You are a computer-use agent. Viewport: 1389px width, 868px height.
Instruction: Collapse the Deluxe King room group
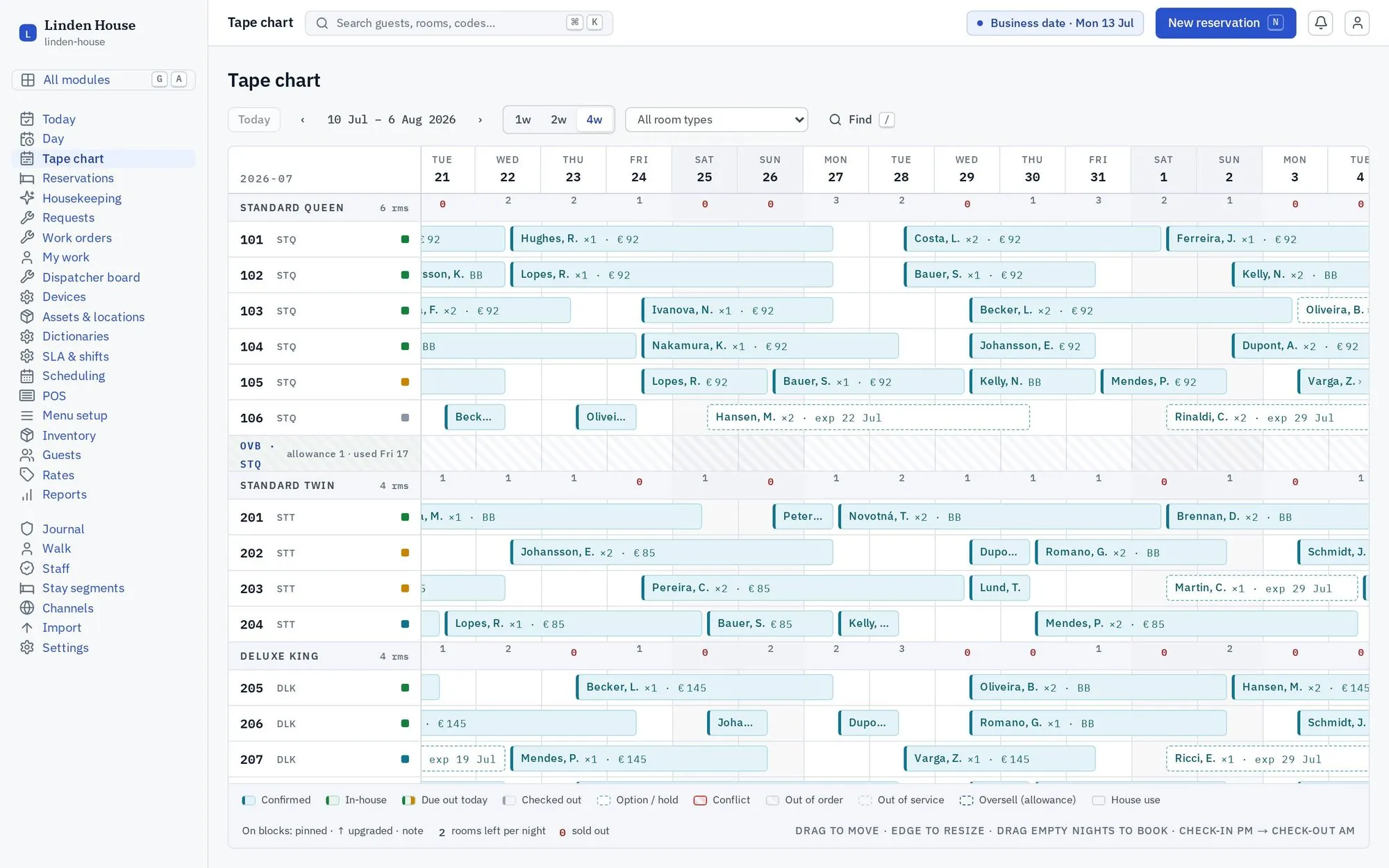click(x=324, y=656)
